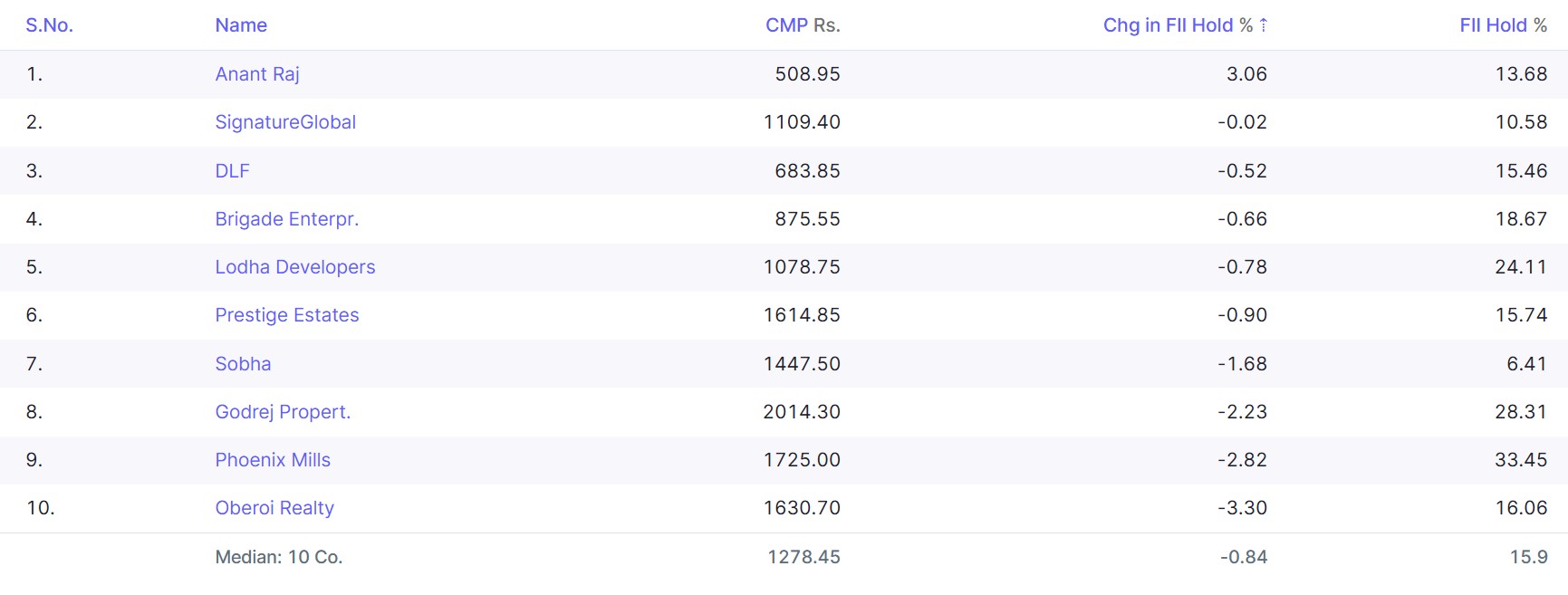Click the Sobha company name
Image resolution: width=1568 pixels, height=595 pixels.
243,364
